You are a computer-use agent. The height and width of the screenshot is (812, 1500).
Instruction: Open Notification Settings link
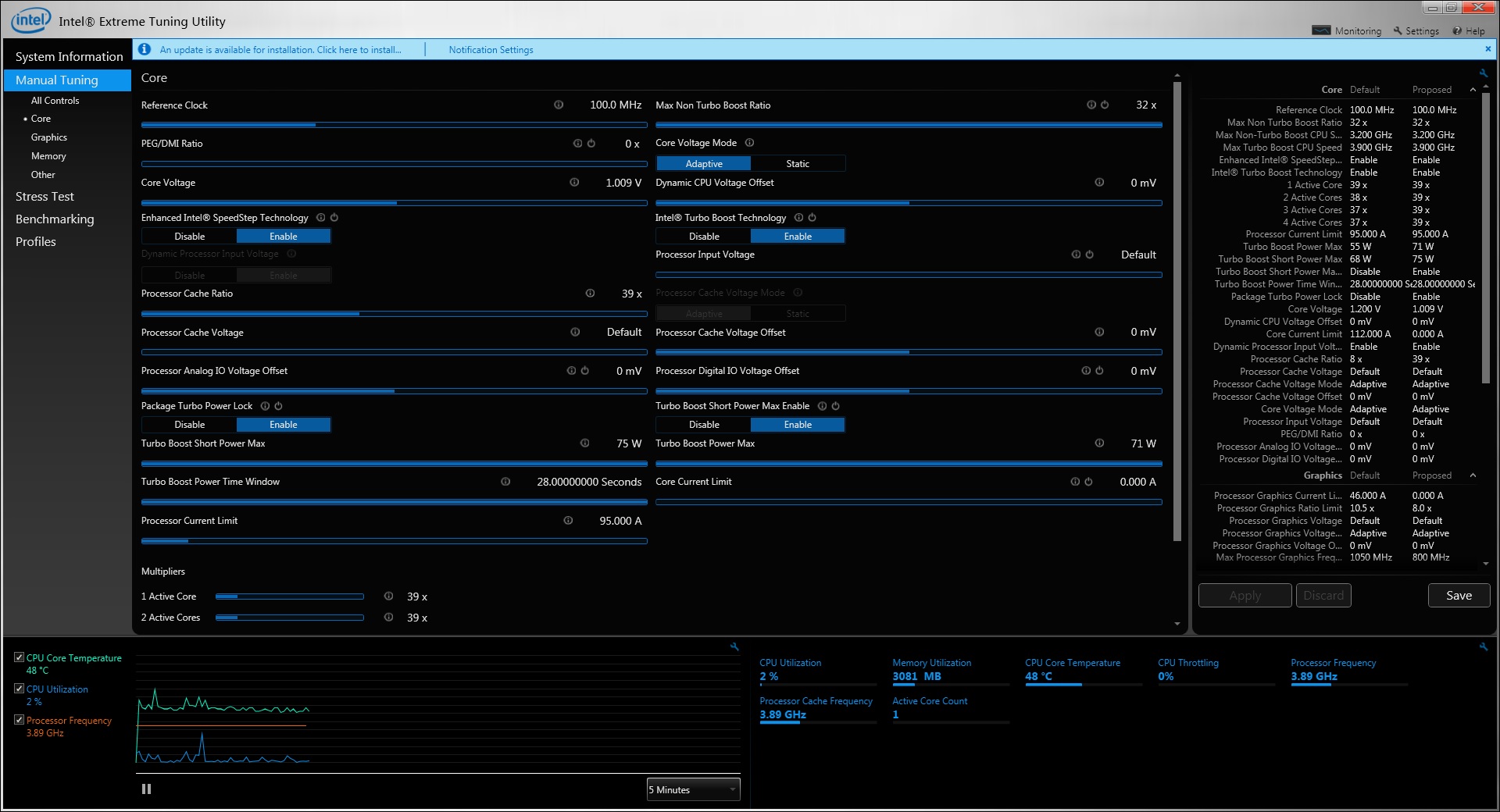coord(491,50)
